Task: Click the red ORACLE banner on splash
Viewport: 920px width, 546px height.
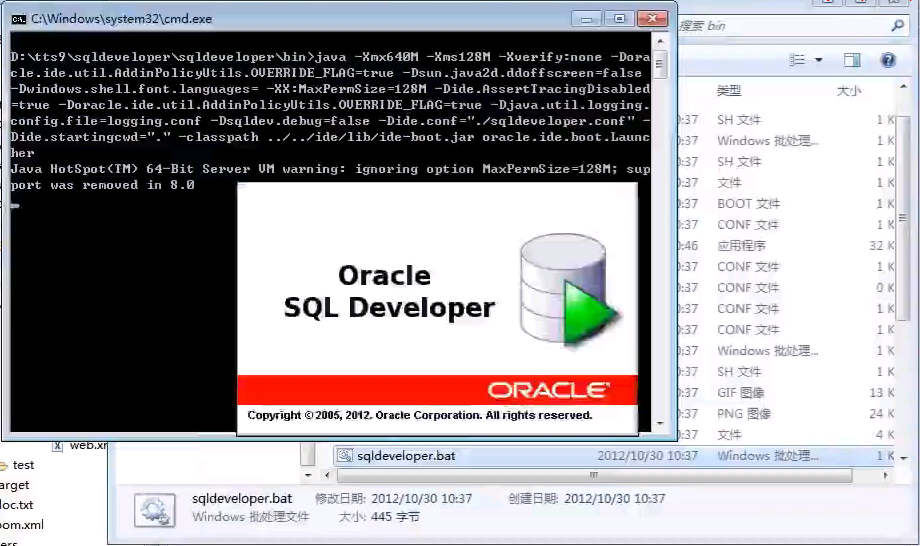Action: coord(437,390)
